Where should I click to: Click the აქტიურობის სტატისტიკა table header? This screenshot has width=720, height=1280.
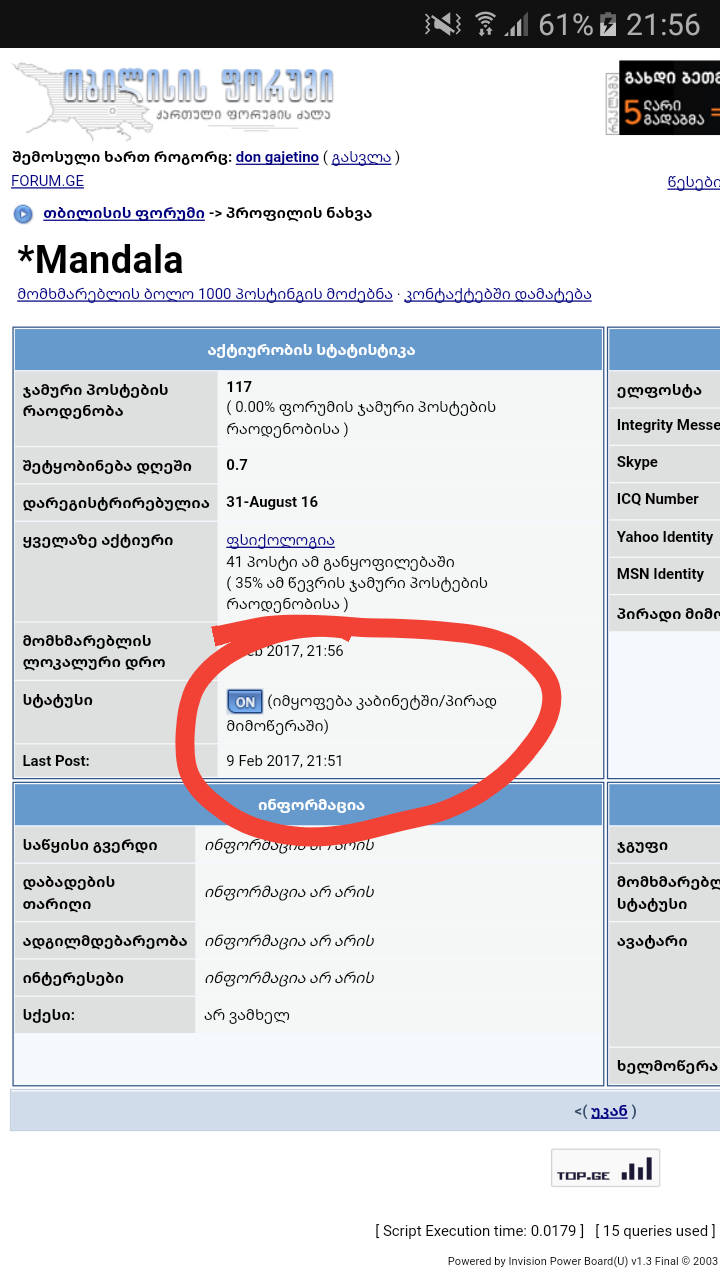pos(310,350)
